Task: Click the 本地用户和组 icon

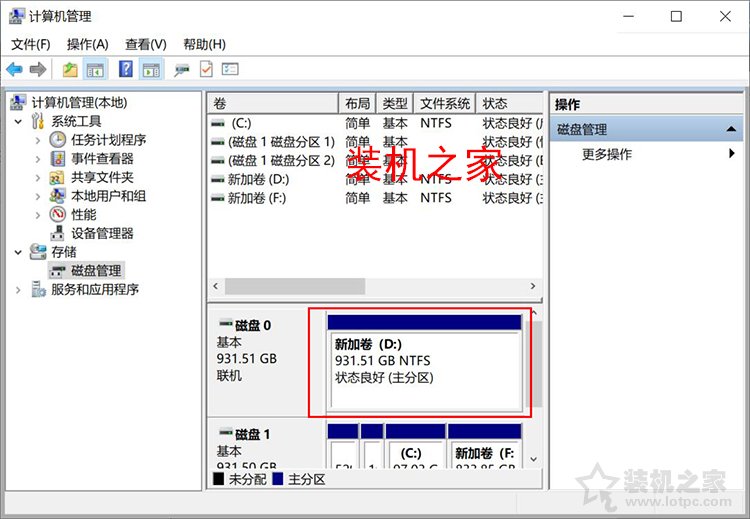Action: coord(57,196)
